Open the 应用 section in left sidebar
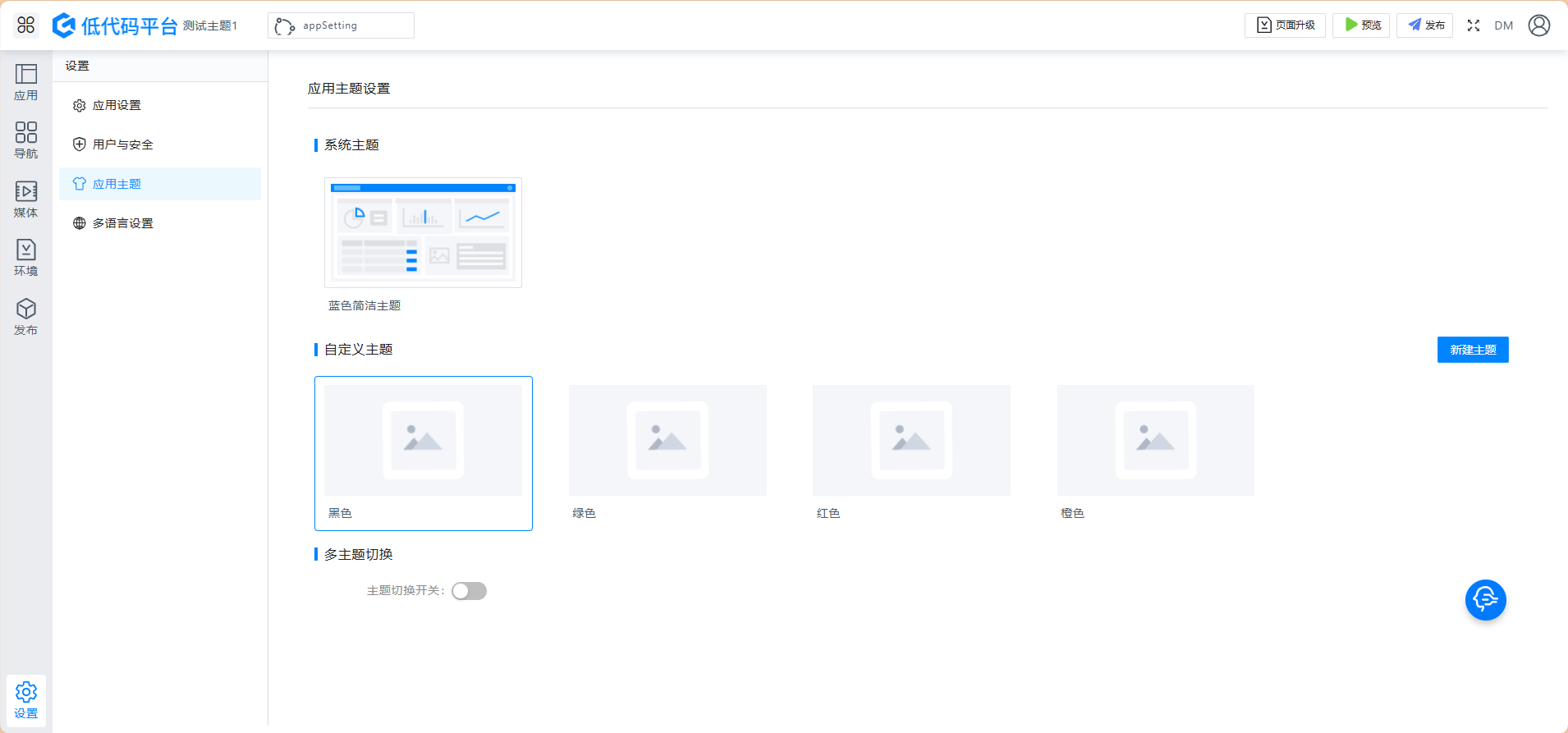The image size is (1568, 733). [x=26, y=82]
